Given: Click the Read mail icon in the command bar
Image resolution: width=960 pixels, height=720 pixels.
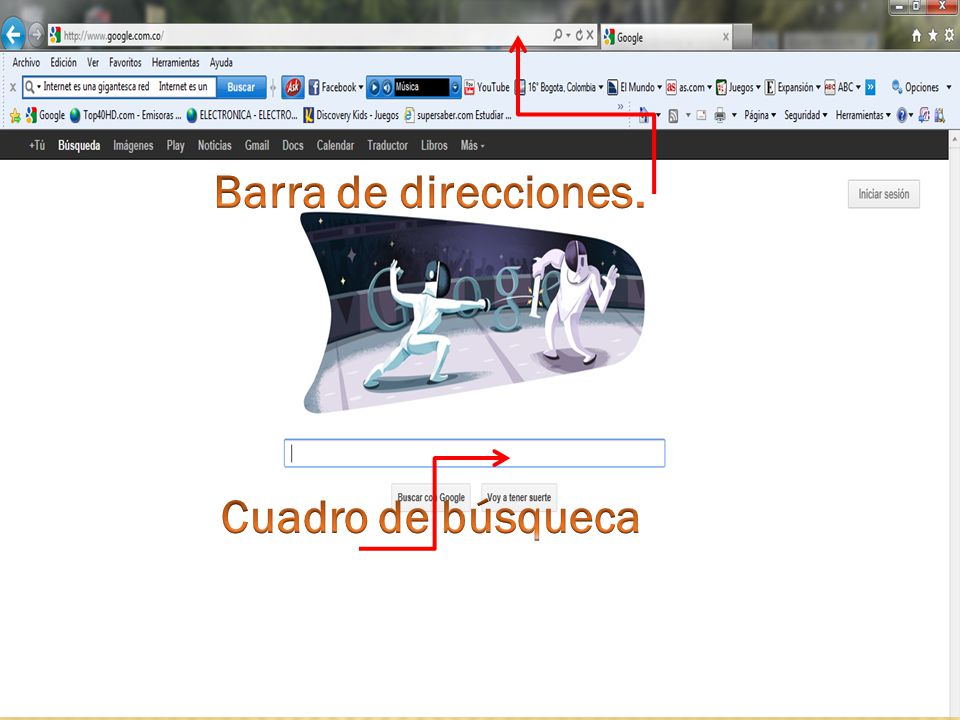Looking at the screenshot, I should (702, 115).
